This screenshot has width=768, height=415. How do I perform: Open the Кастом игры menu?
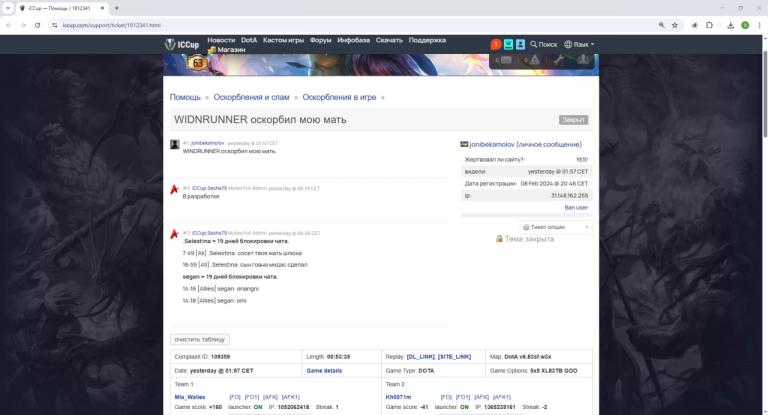click(x=283, y=40)
